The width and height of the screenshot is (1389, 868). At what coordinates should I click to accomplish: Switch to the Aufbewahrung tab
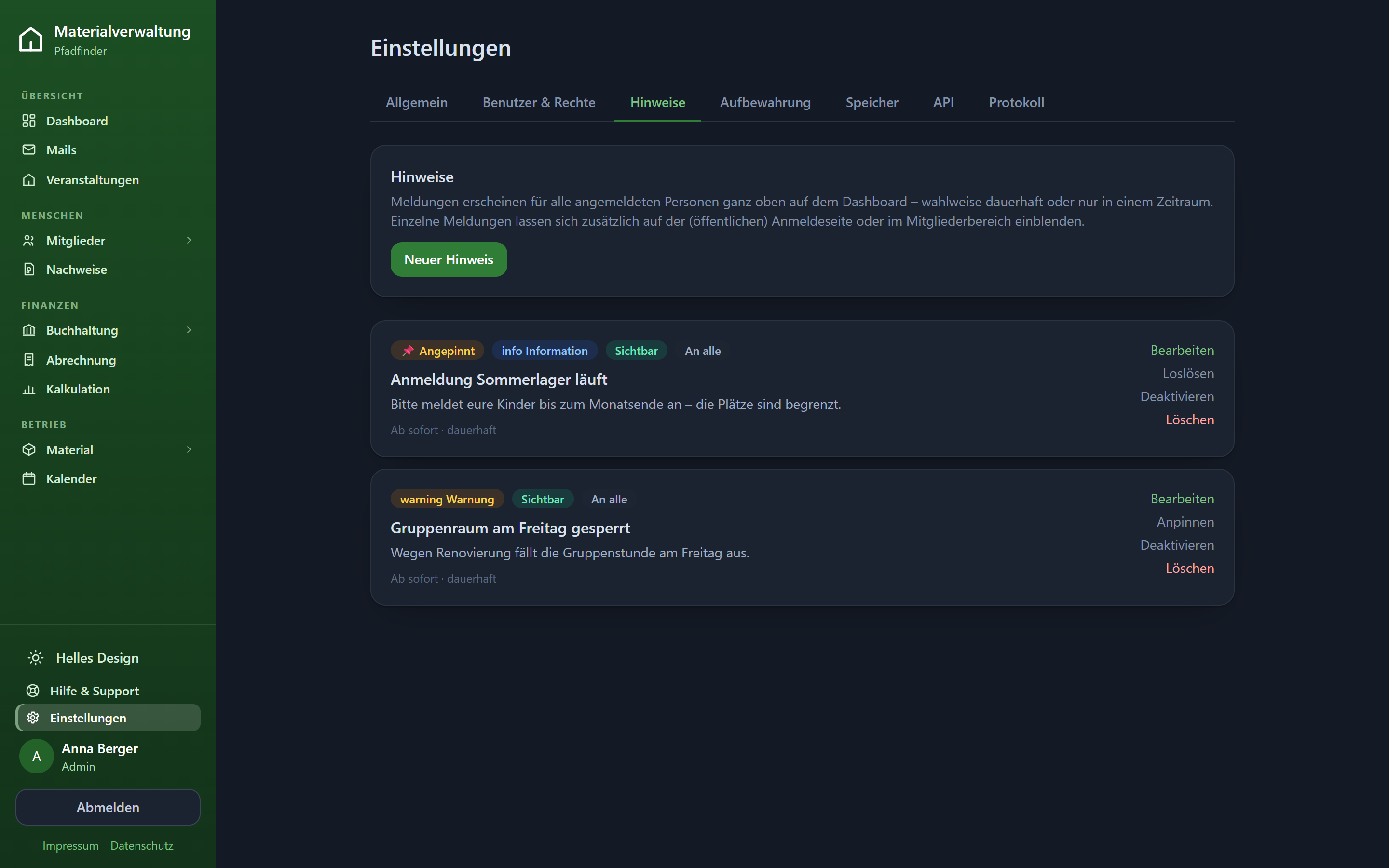(x=765, y=102)
